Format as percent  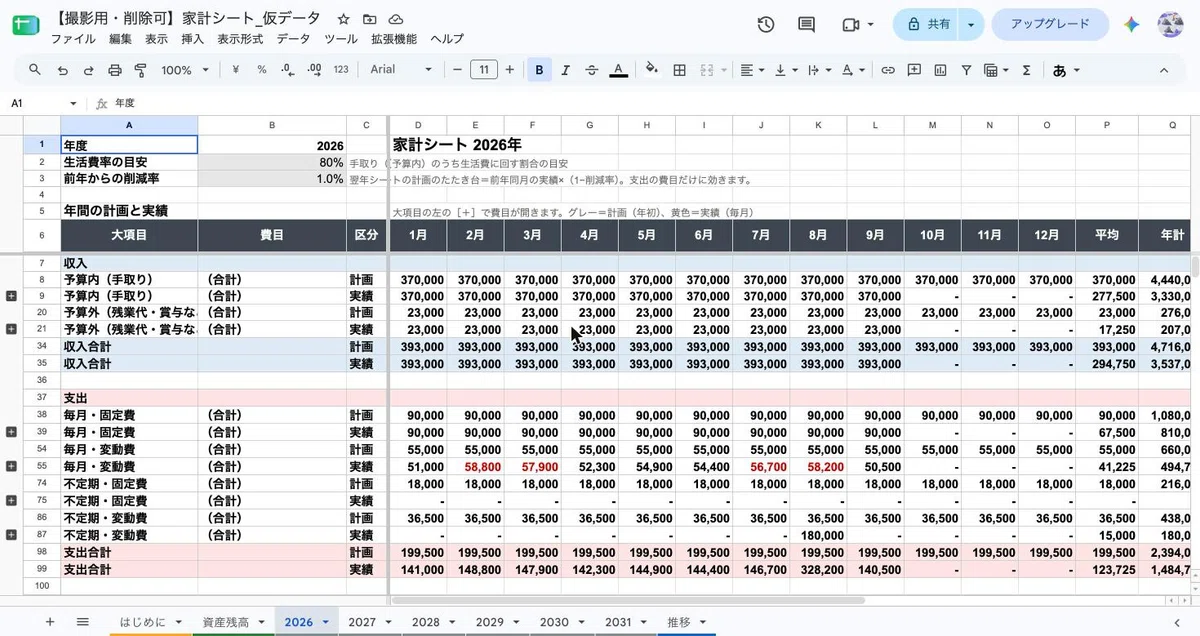(x=261, y=70)
